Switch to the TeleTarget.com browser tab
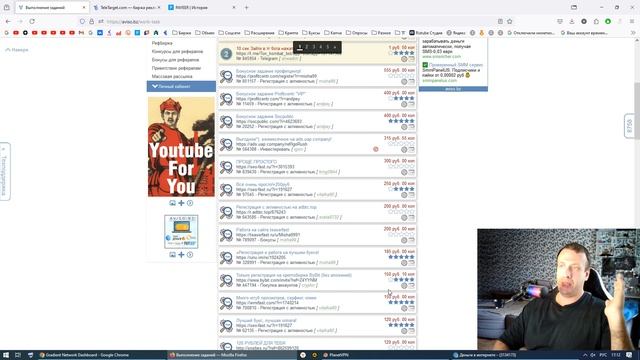This screenshot has width=640, height=360. click(127, 7)
